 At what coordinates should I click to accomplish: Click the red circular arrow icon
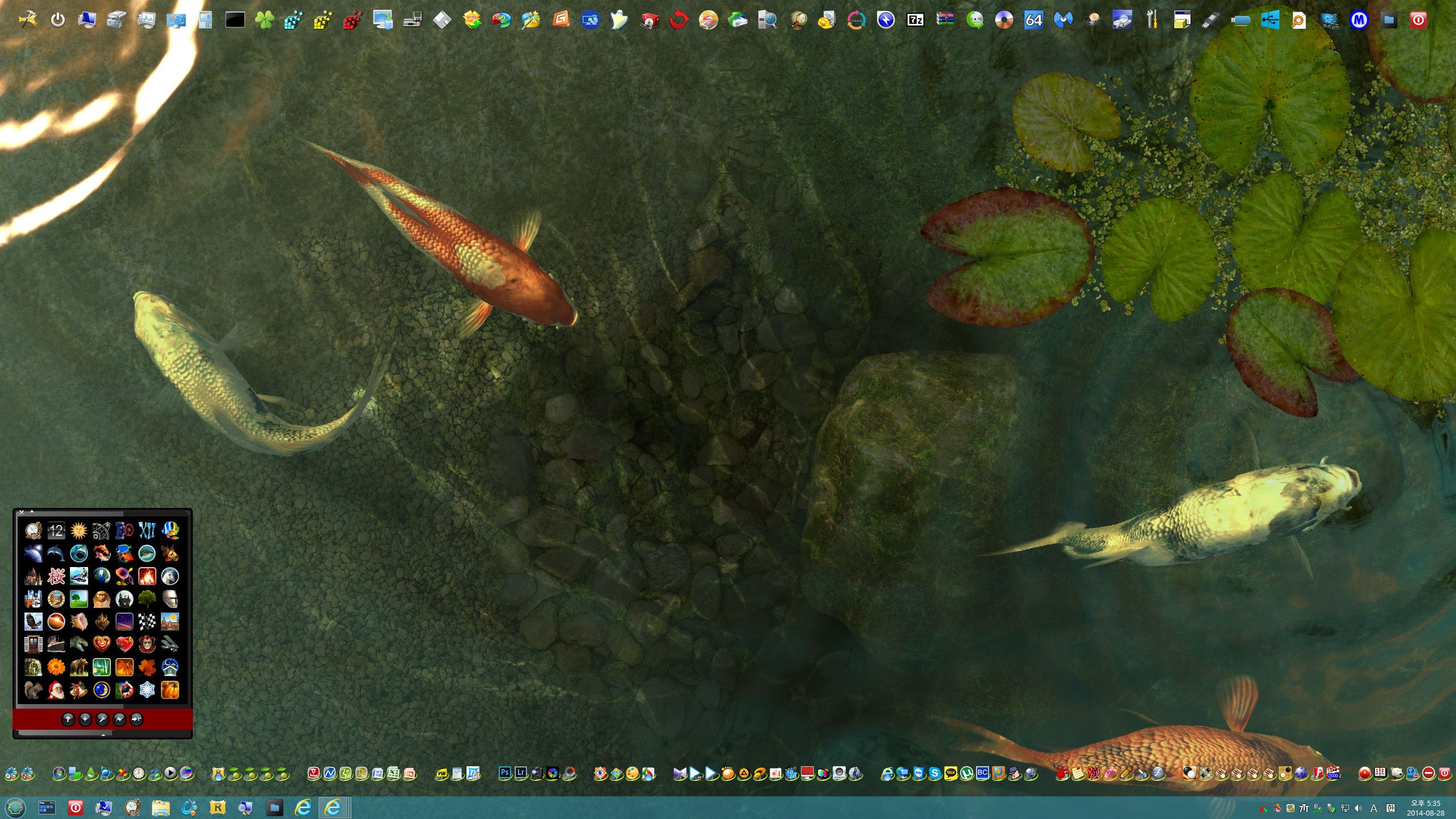[x=679, y=20]
